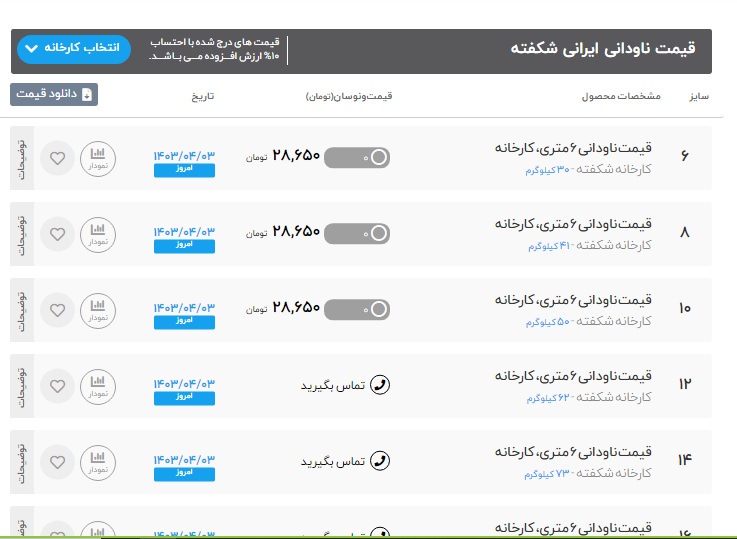
Task: Toggle price fluctuation switch for size 8
Action: tap(357, 233)
